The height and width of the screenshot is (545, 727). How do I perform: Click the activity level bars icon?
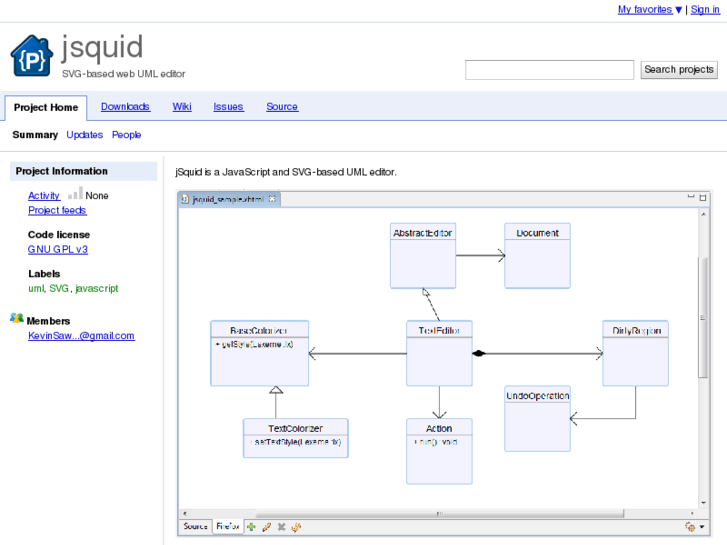75,193
